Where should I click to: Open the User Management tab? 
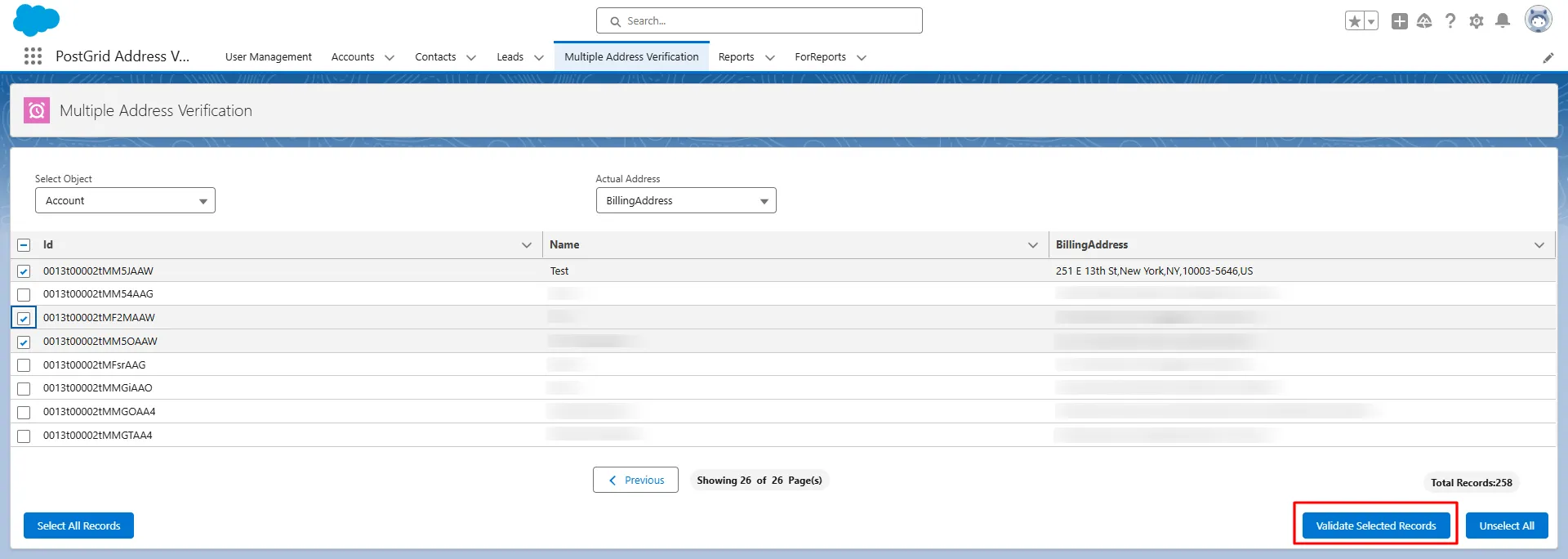pyautogui.click(x=269, y=56)
